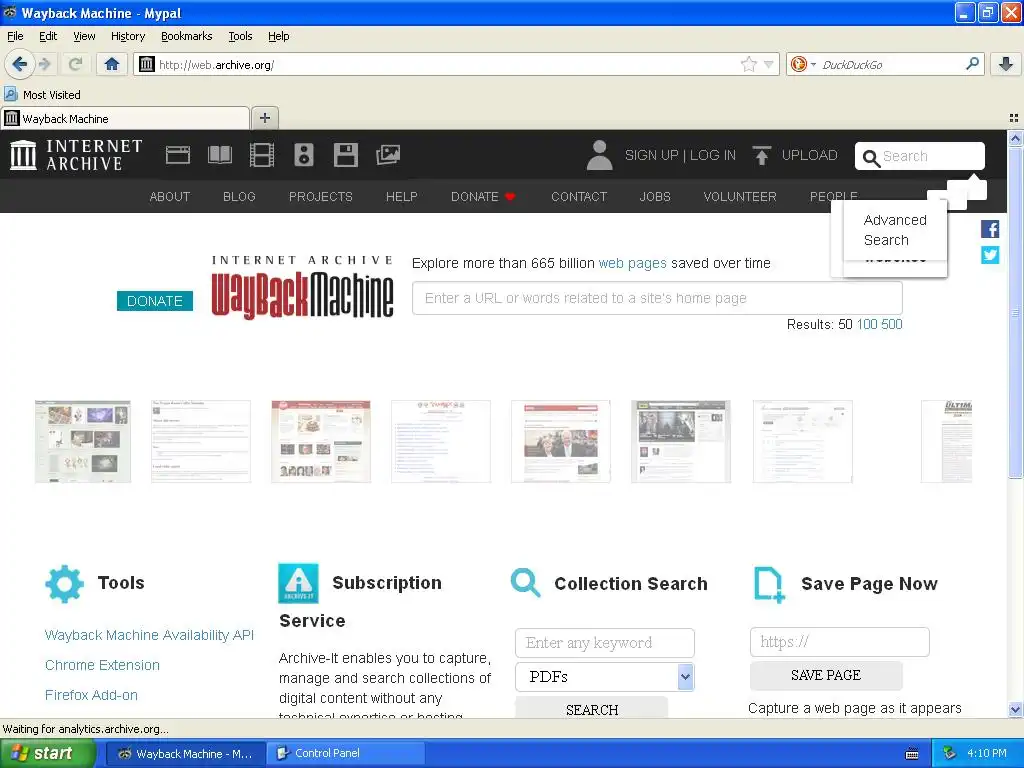Viewport: 1024px width, 768px height.
Task: Click the DuckDuckGo search magnifier icon
Action: click(972, 64)
